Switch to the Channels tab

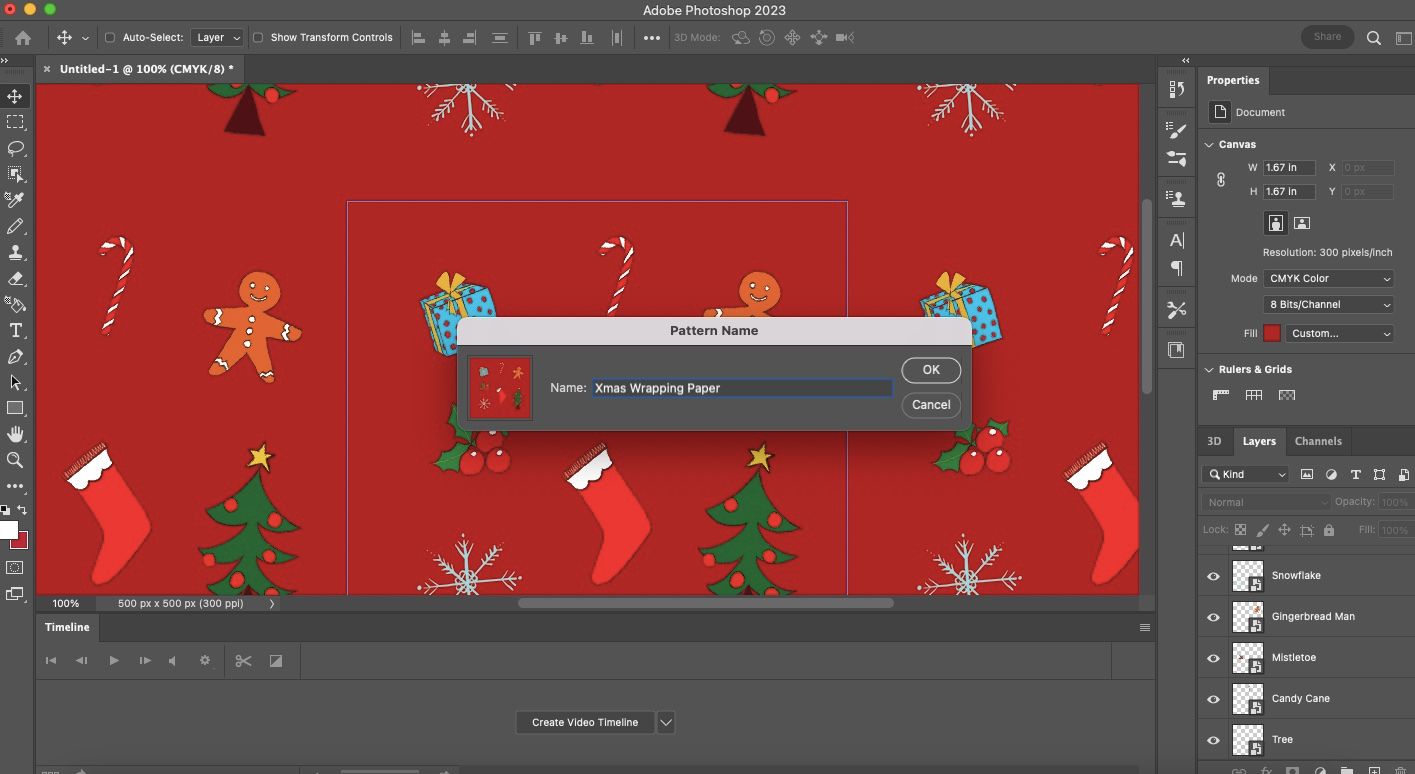click(x=1317, y=441)
